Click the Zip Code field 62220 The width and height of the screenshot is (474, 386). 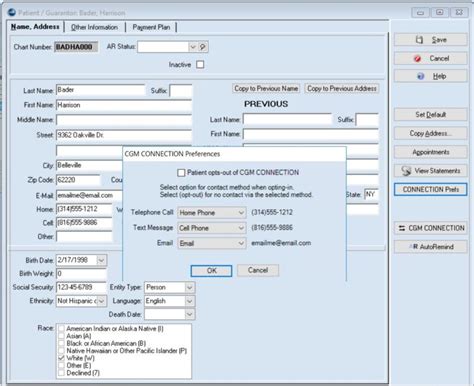pos(78,180)
